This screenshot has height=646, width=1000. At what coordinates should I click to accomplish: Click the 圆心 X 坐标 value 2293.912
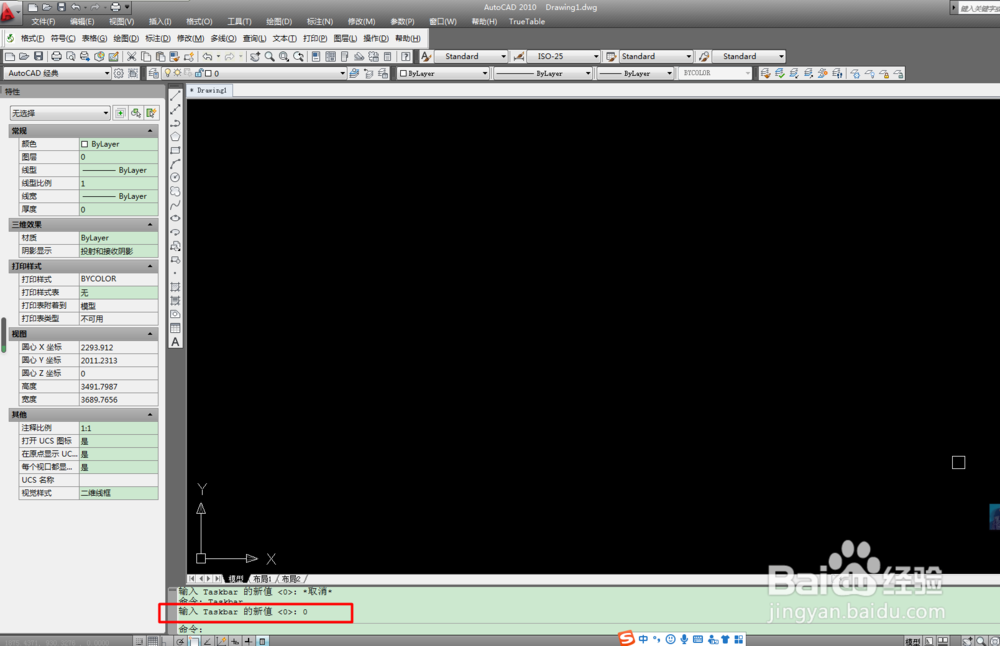[119, 348]
